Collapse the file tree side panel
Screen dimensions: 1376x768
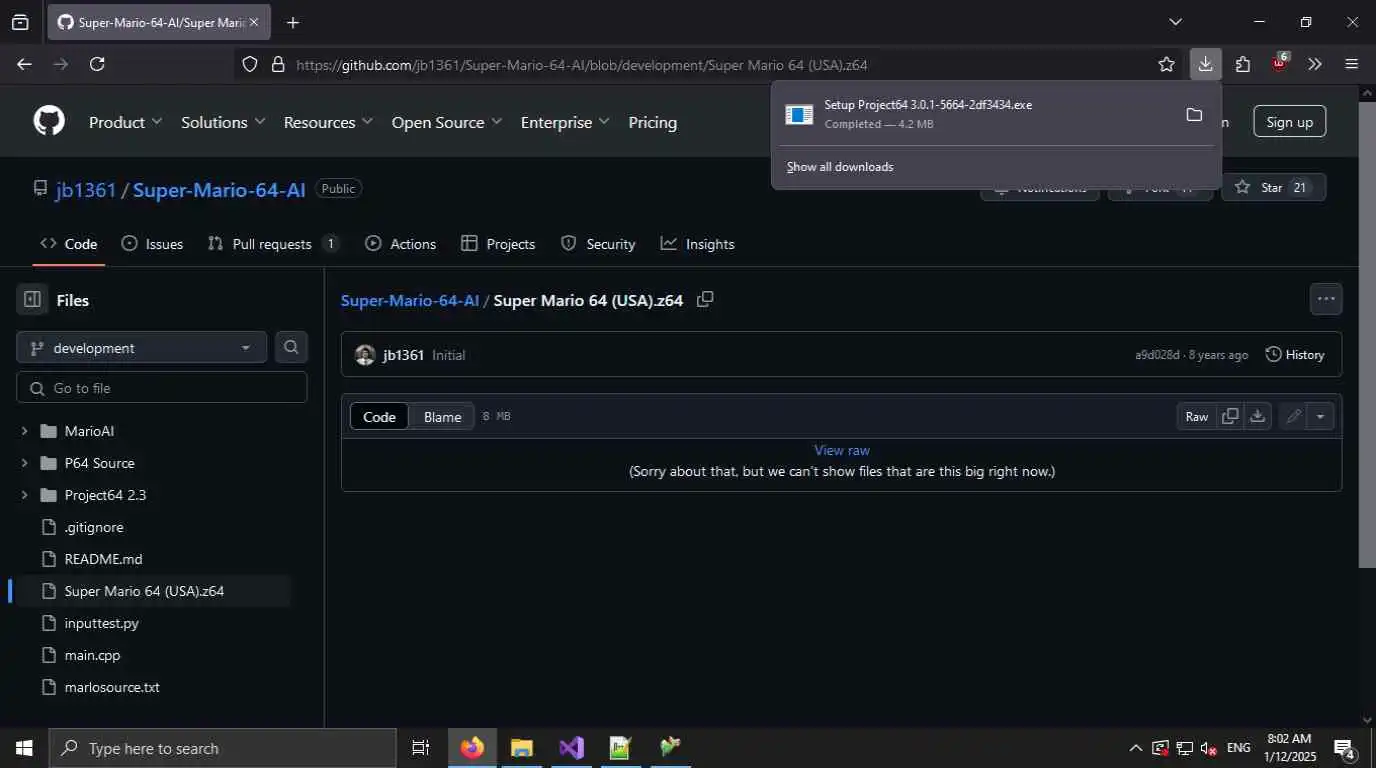[x=32, y=299]
